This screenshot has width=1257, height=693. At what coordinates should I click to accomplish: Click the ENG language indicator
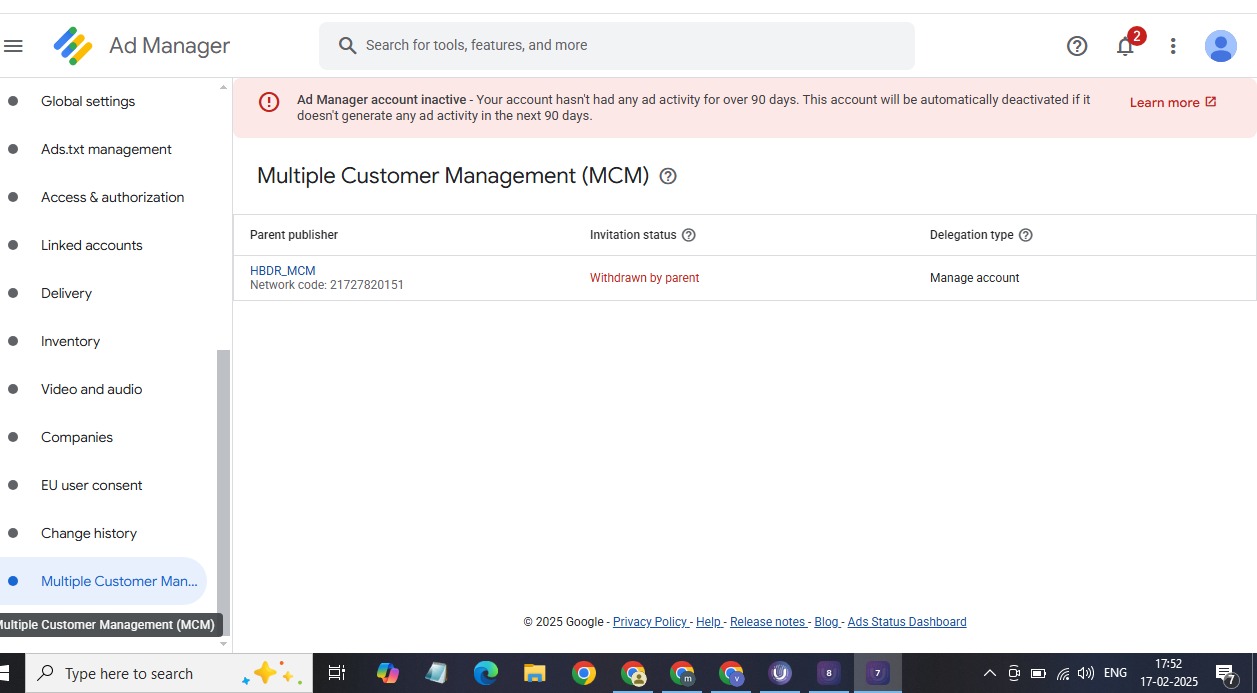(x=1116, y=673)
